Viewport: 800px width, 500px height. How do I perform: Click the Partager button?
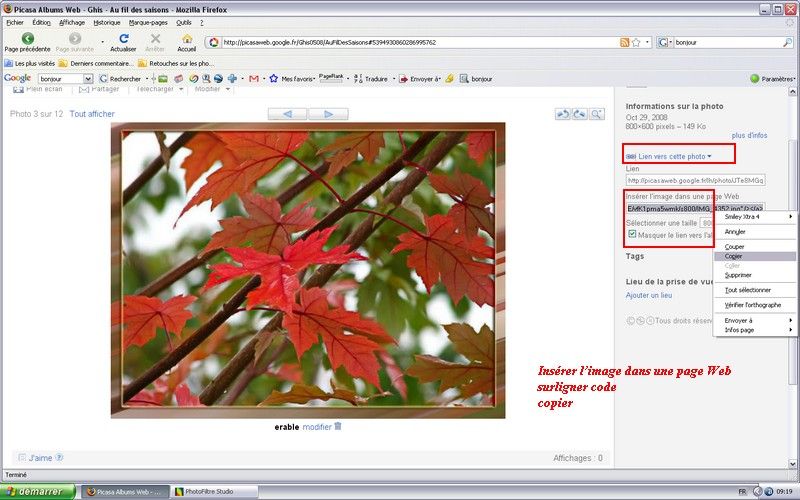(x=99, y=89)
